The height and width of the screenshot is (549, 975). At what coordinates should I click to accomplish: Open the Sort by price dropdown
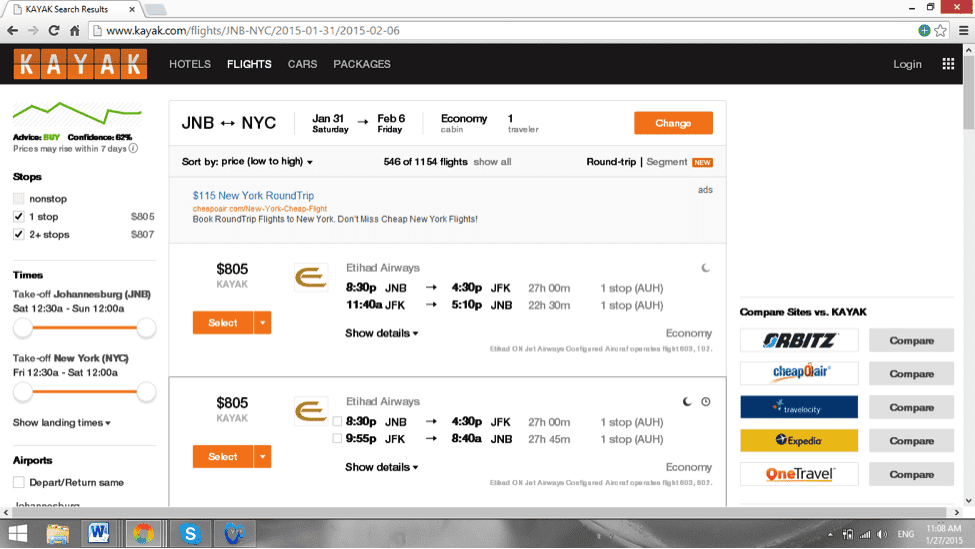pos(247,162)
